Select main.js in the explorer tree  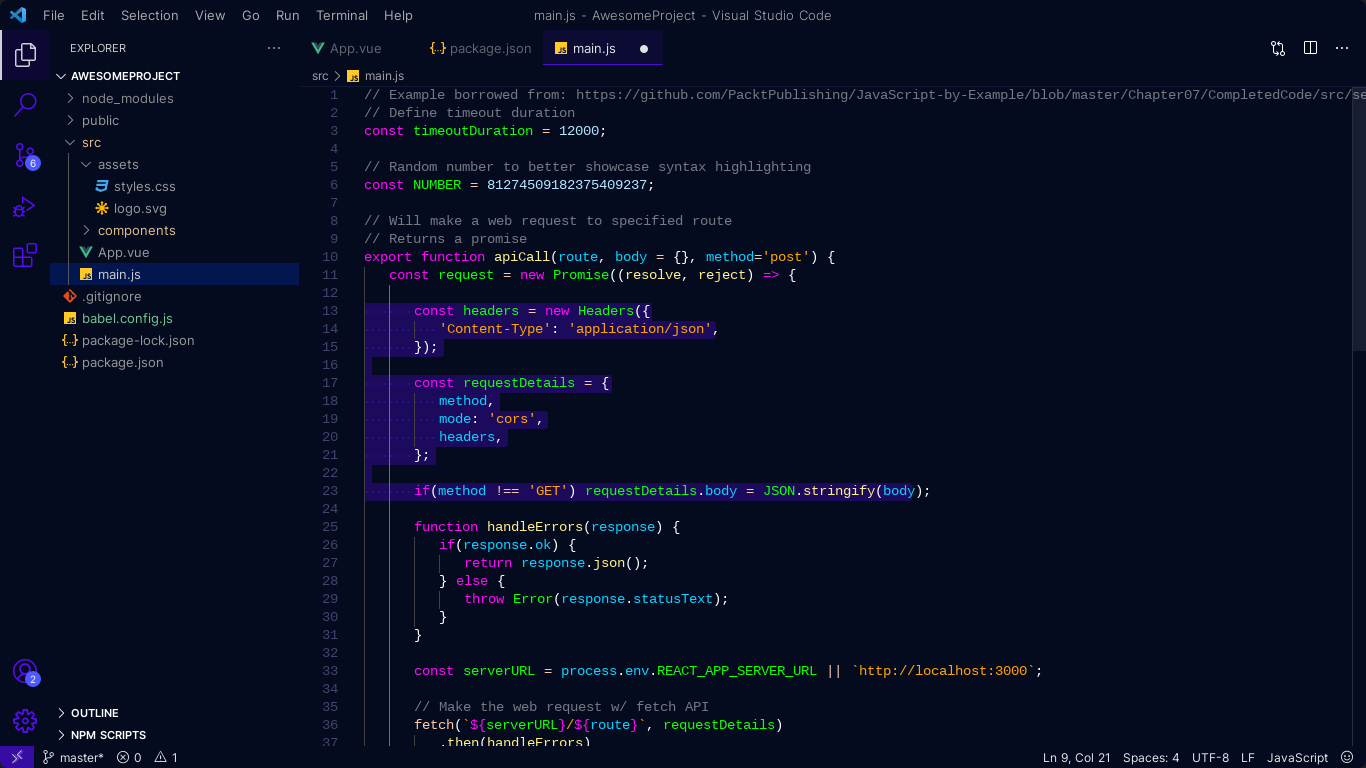coord(174,274)
